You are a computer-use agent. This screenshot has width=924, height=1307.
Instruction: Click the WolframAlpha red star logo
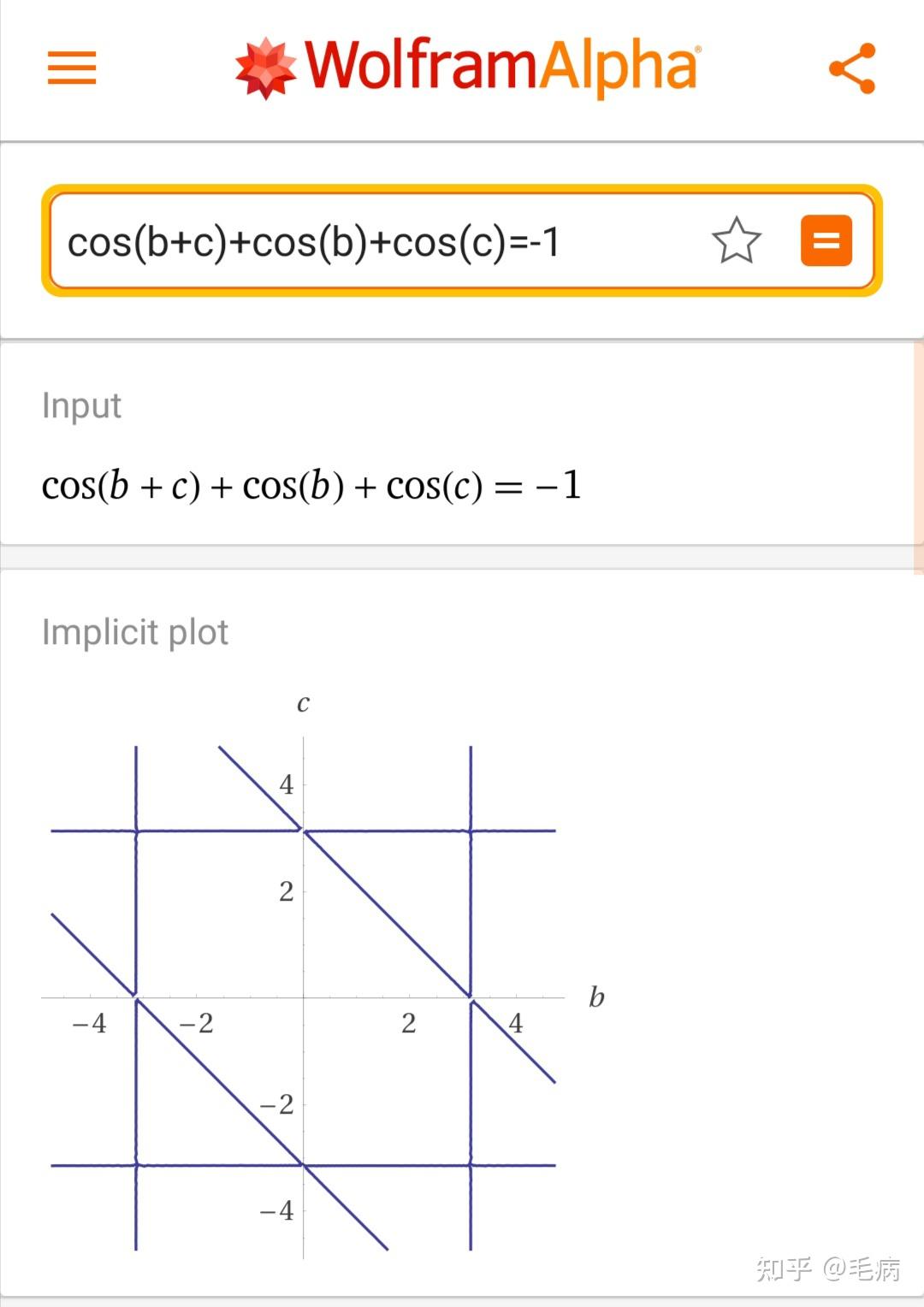pyautogui.click(x=266, y=68)
